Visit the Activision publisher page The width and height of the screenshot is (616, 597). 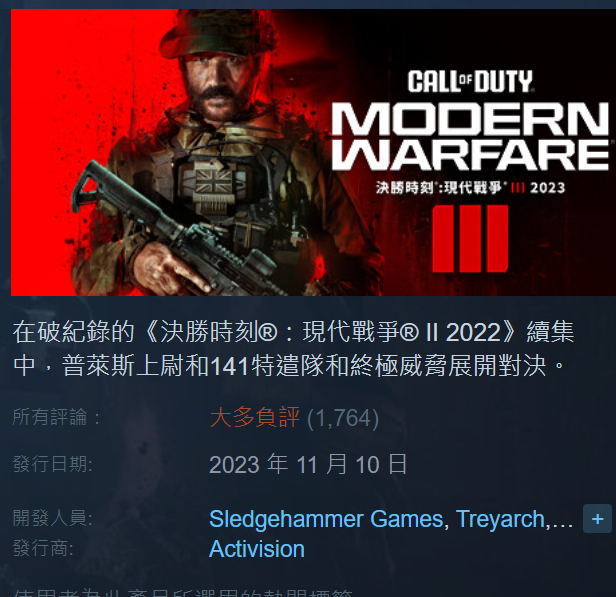click(257, 549)
